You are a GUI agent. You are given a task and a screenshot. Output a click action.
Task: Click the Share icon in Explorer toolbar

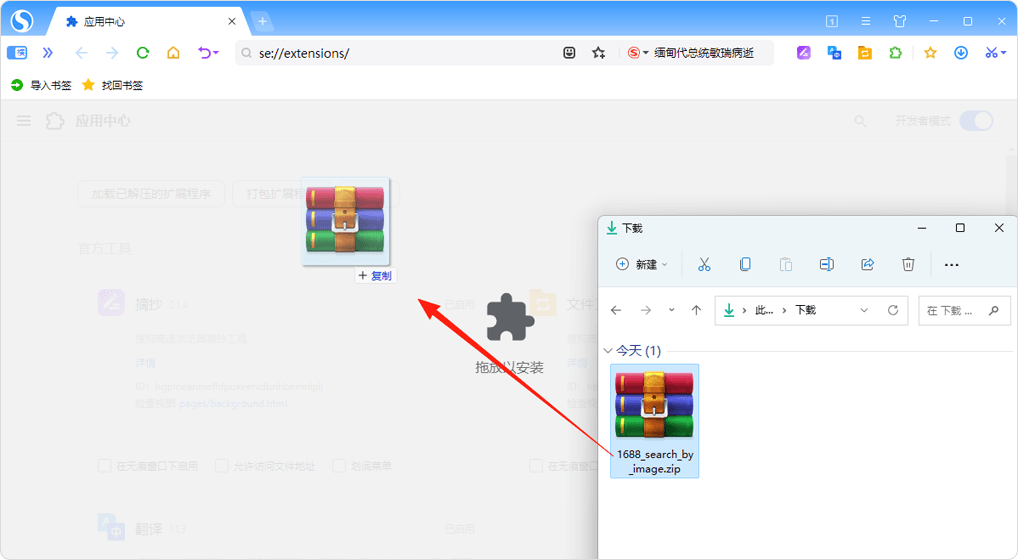click(x=867, y=264)
